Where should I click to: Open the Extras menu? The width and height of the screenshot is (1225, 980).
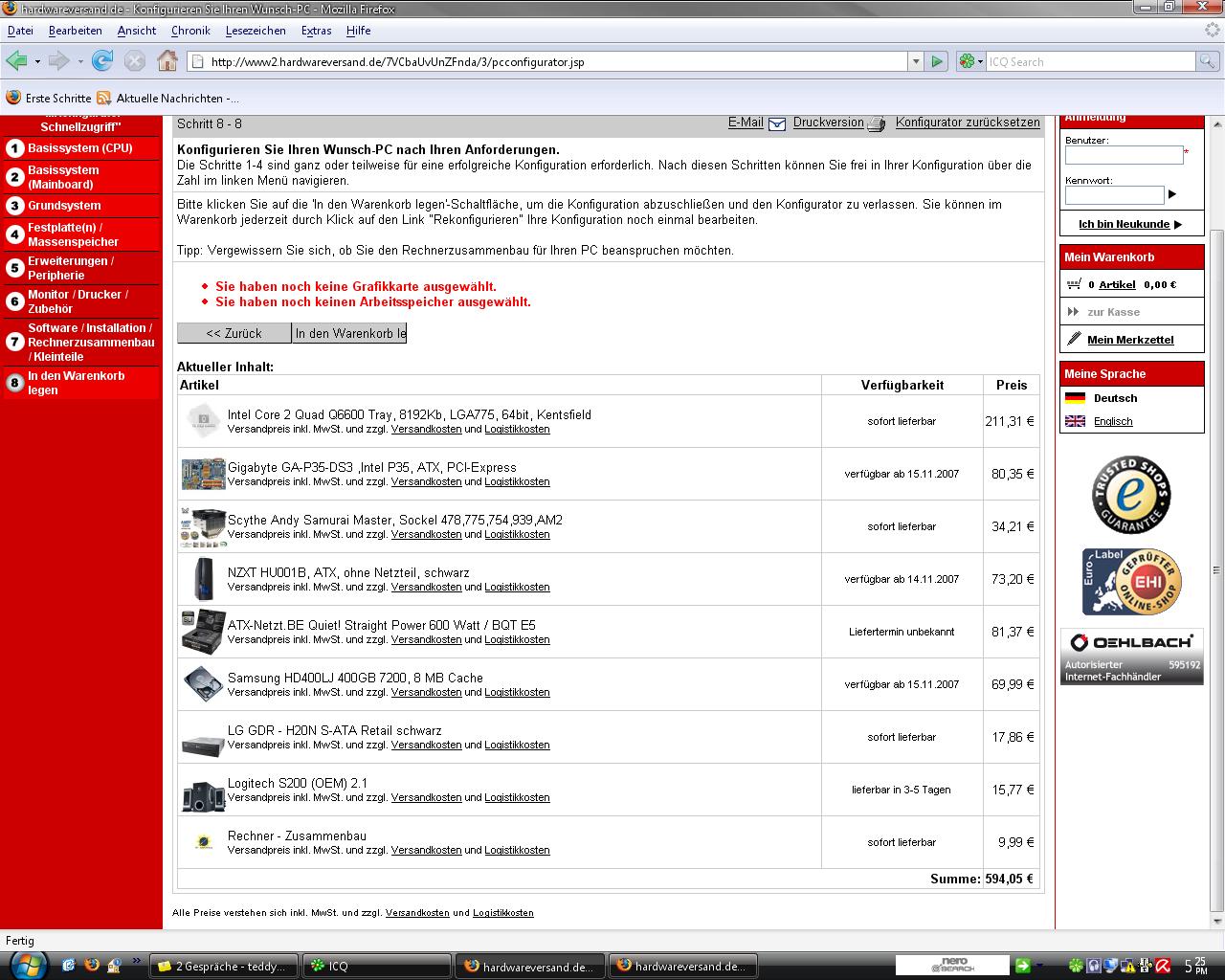[317, 31]
